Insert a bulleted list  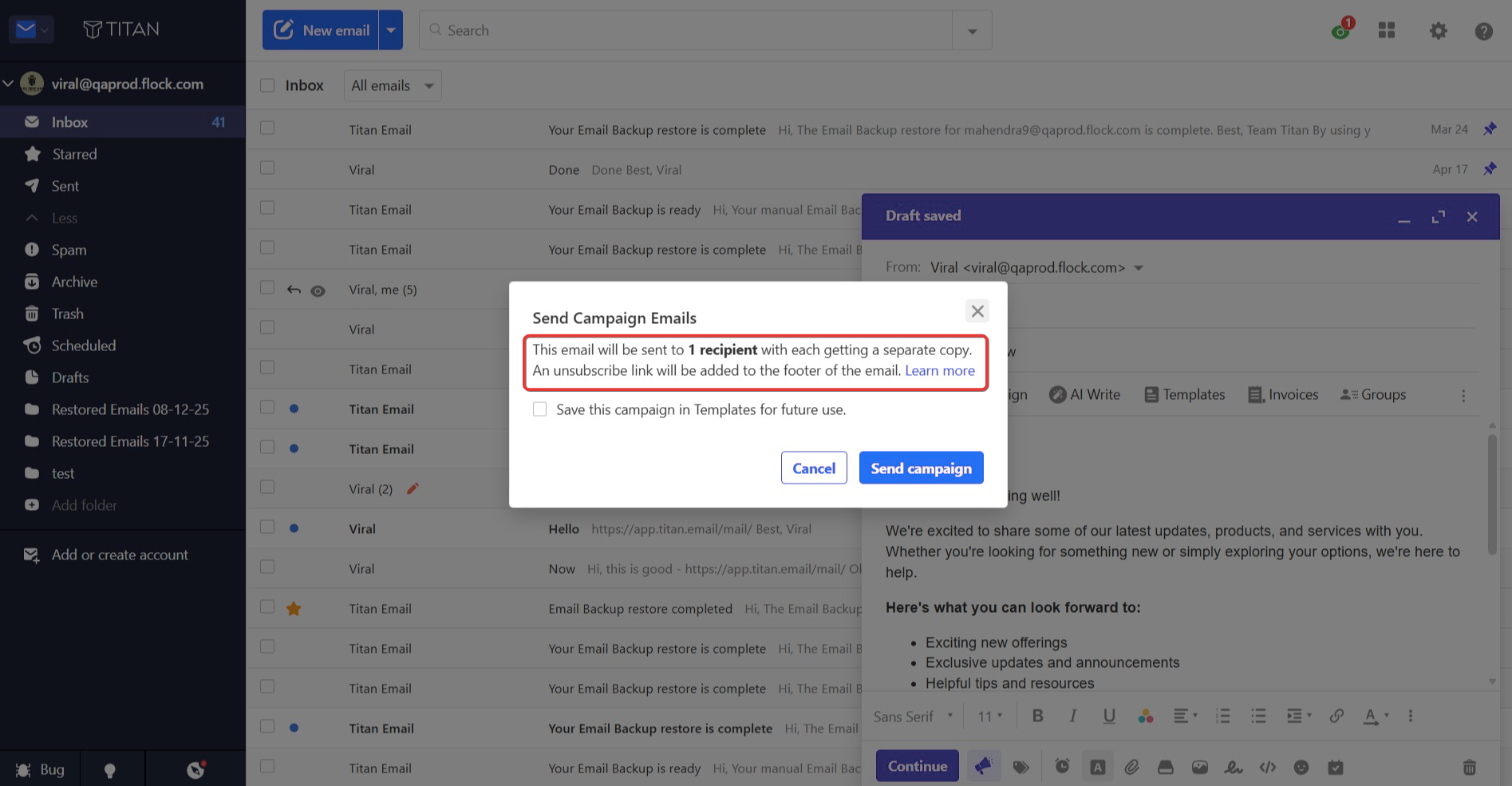(1258, 716)
